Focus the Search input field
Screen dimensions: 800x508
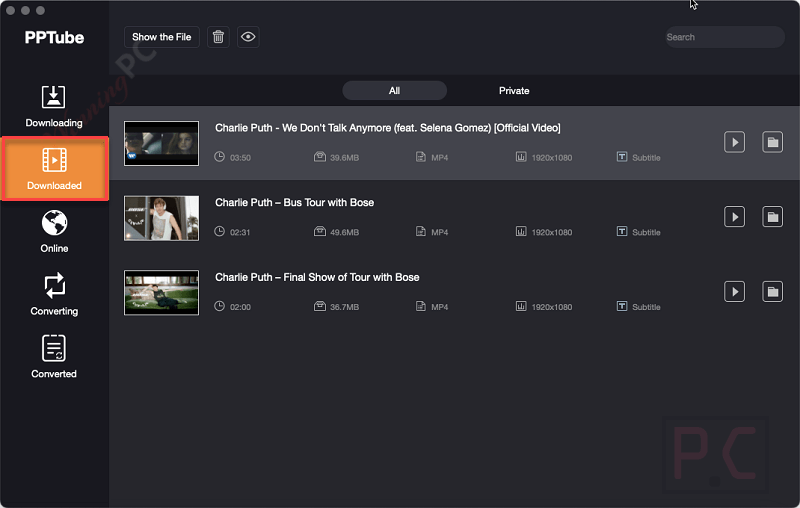tap(724, 37)
